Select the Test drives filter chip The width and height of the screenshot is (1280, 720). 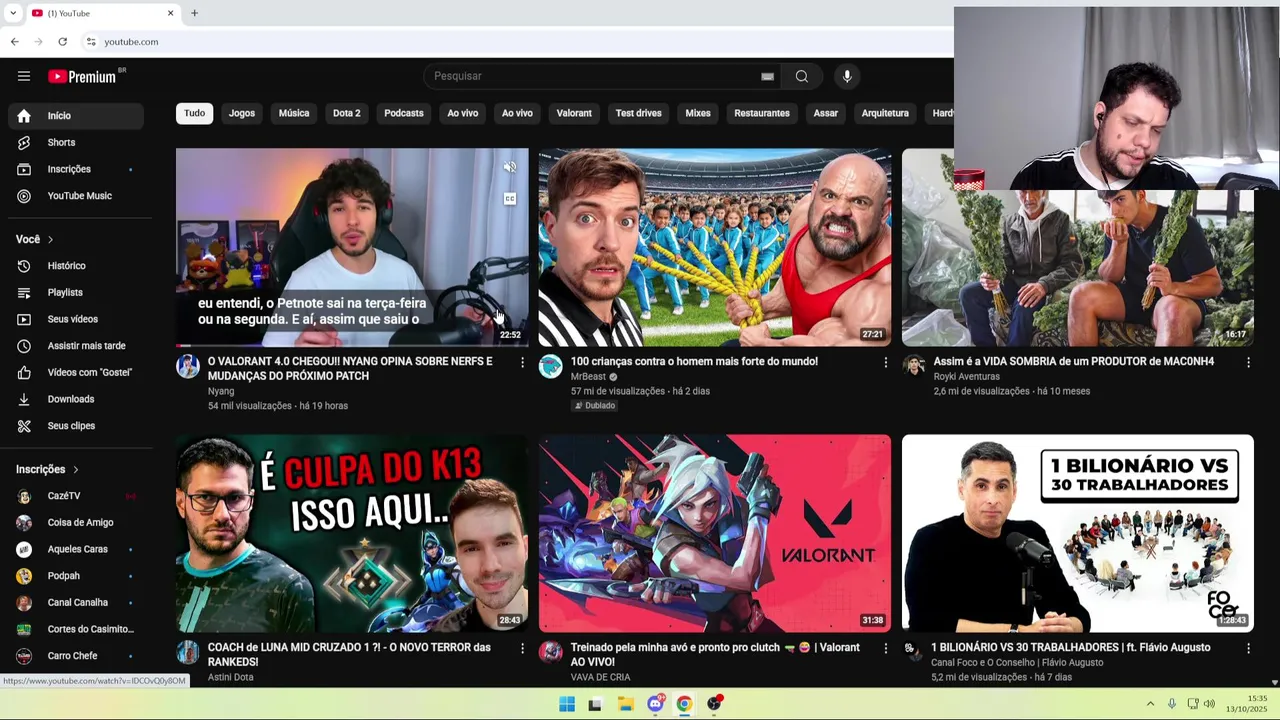click(x=639, y=113)
